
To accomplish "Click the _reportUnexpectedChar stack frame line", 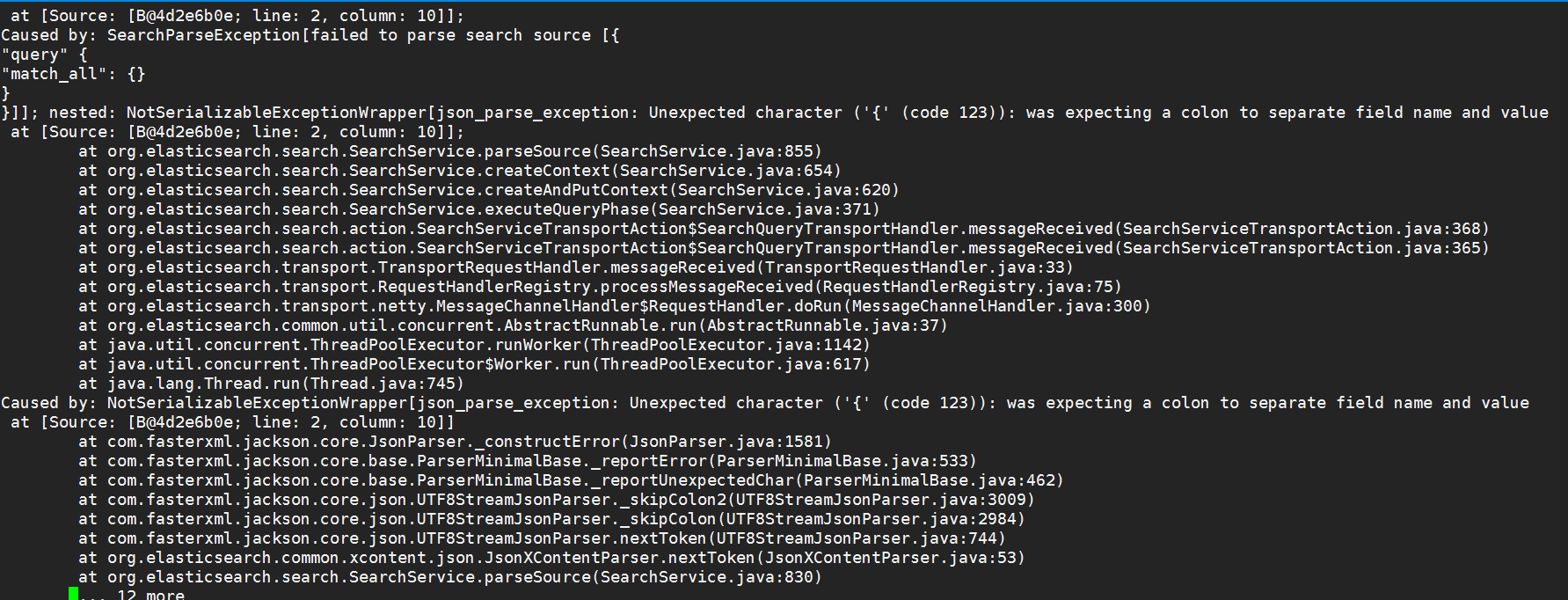I will 571,480.
